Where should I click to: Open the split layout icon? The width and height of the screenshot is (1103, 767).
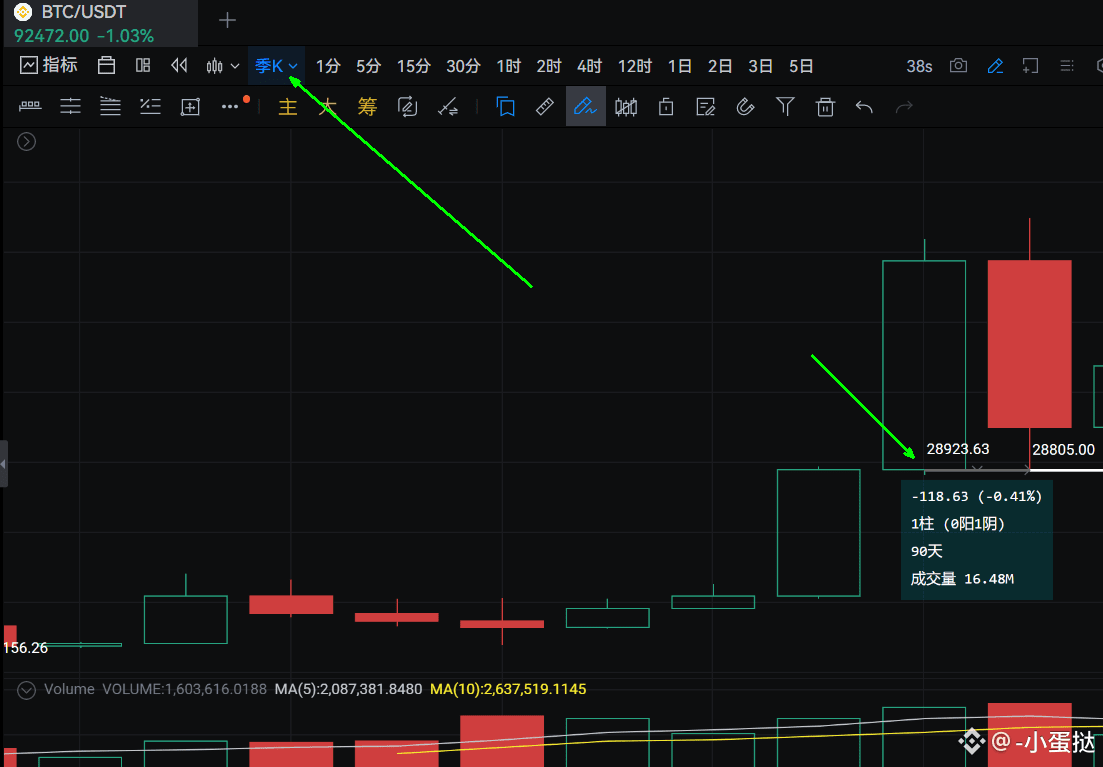coord(143,65)
